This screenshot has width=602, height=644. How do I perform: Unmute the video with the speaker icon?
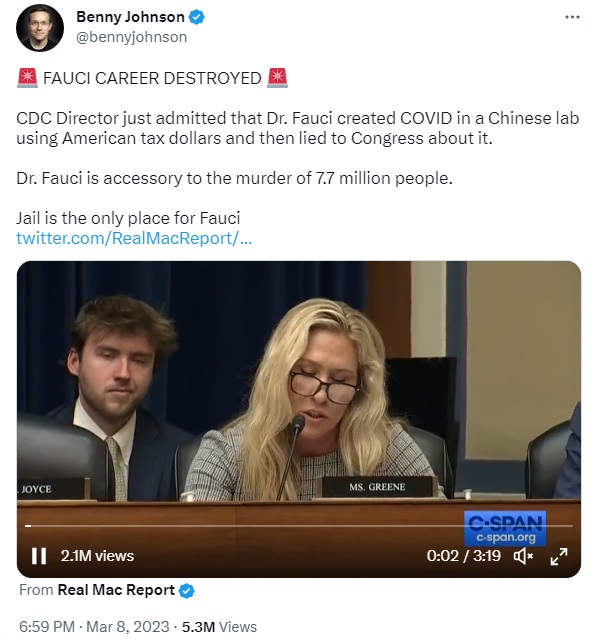[523, 556]
